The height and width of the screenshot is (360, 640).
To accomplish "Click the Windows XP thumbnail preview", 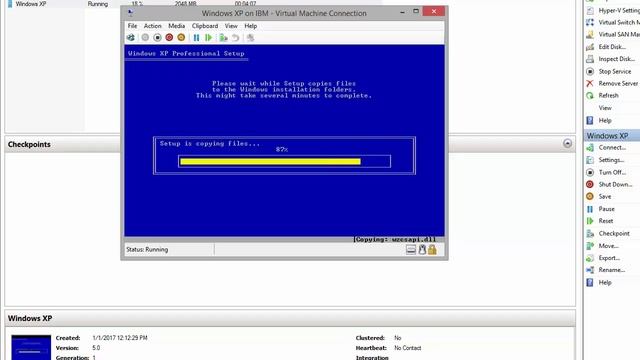I will 31,347.
